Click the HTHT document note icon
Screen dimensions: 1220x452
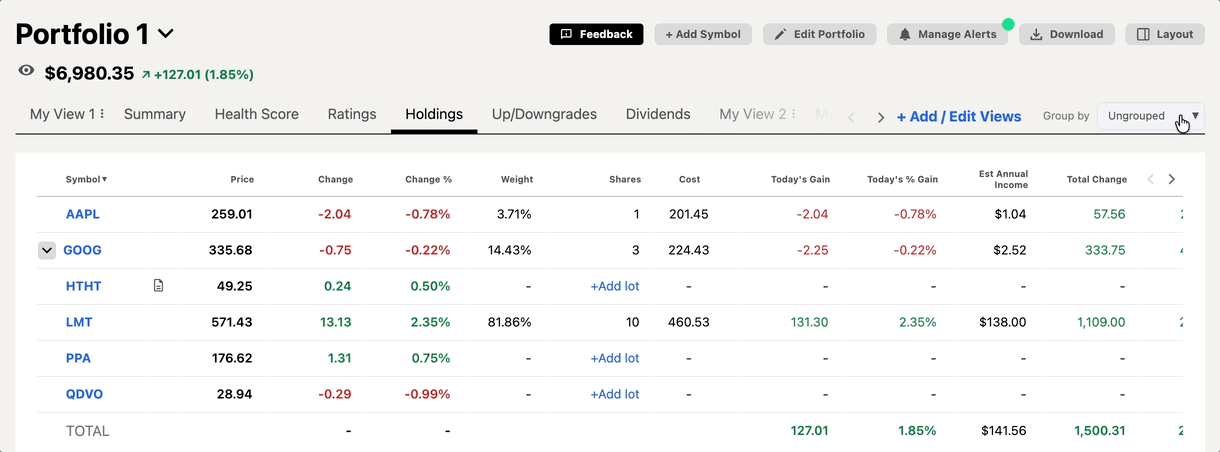pyautogui.click(x=158, y=286)
